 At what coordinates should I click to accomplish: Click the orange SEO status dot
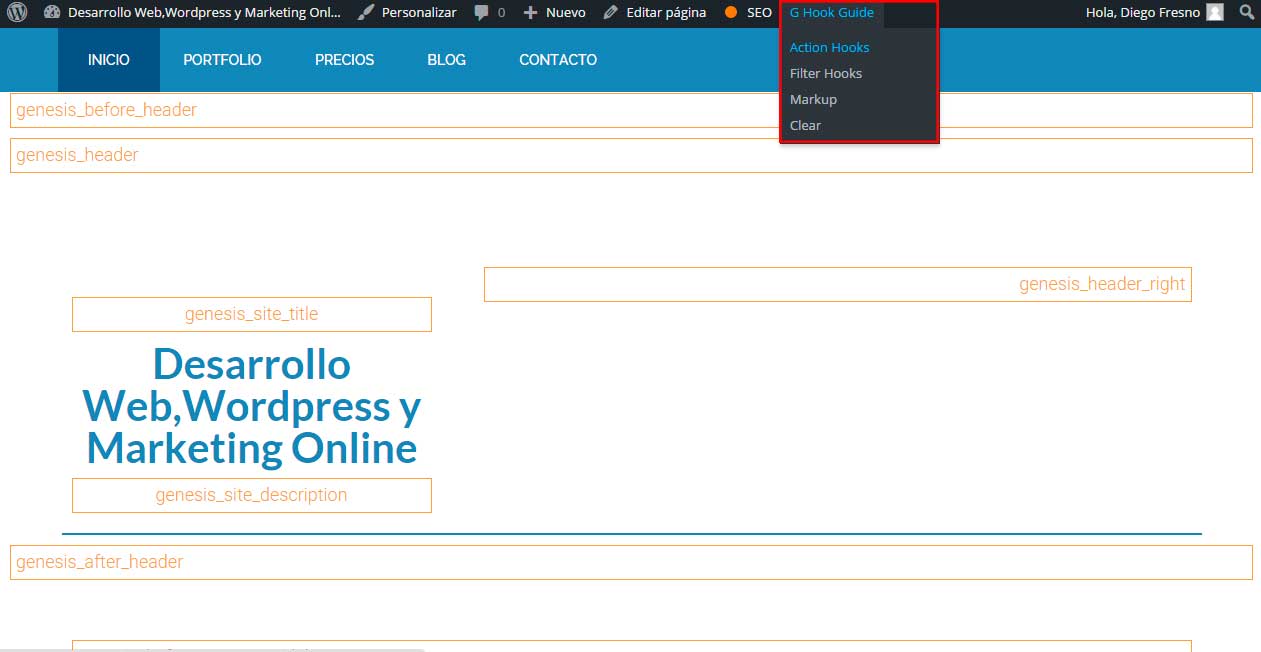731,13
